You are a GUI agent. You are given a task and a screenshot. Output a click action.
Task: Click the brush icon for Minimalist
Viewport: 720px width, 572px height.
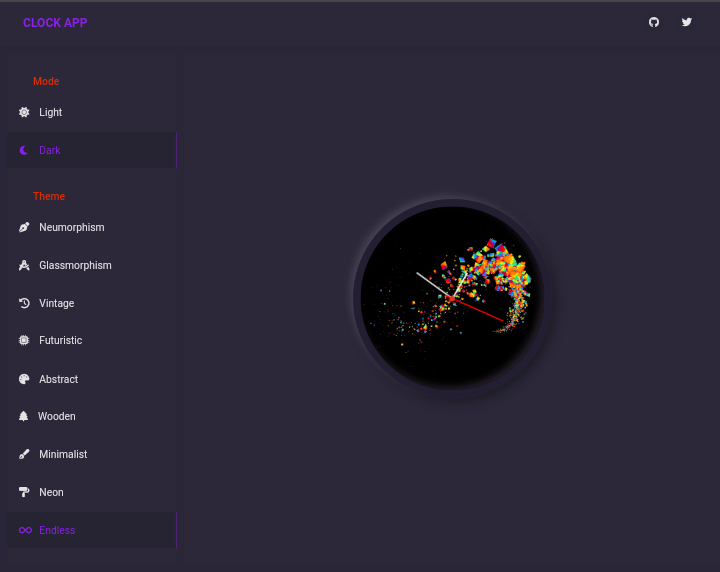[x=24, y=454]
